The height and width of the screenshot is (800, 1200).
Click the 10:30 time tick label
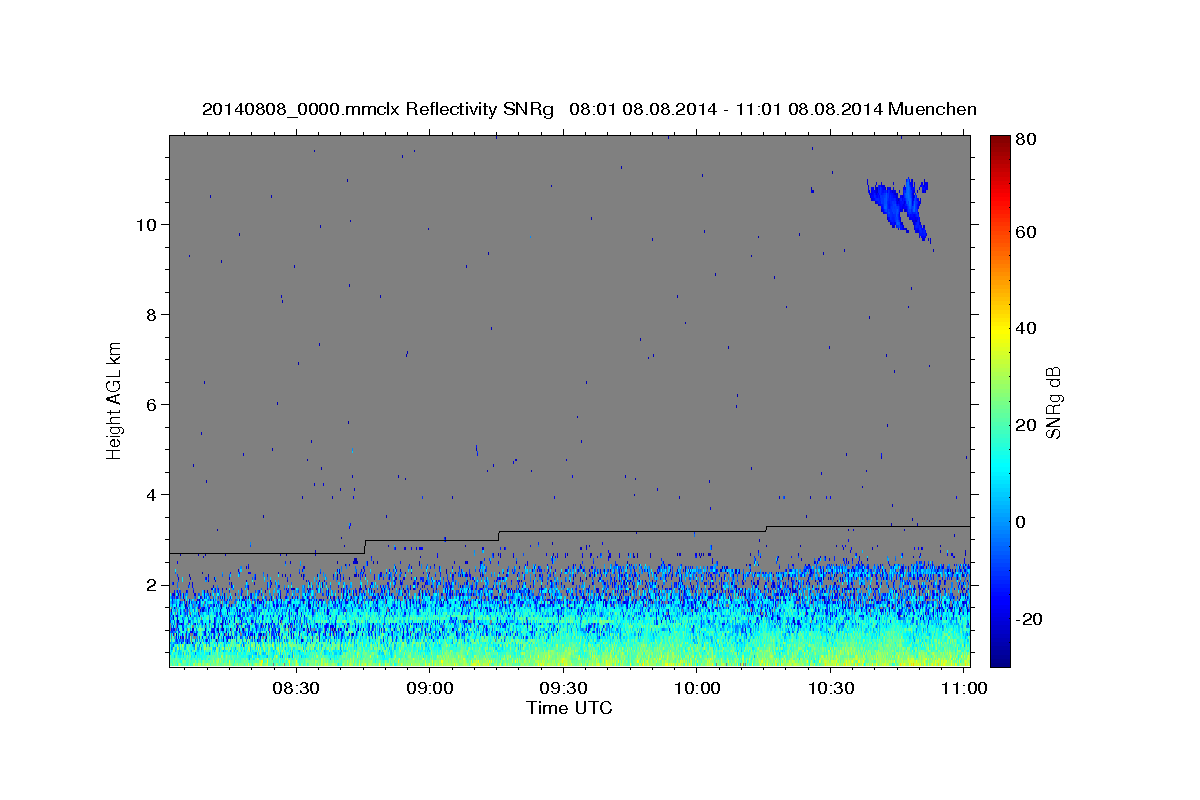click(x=830, y=688)
